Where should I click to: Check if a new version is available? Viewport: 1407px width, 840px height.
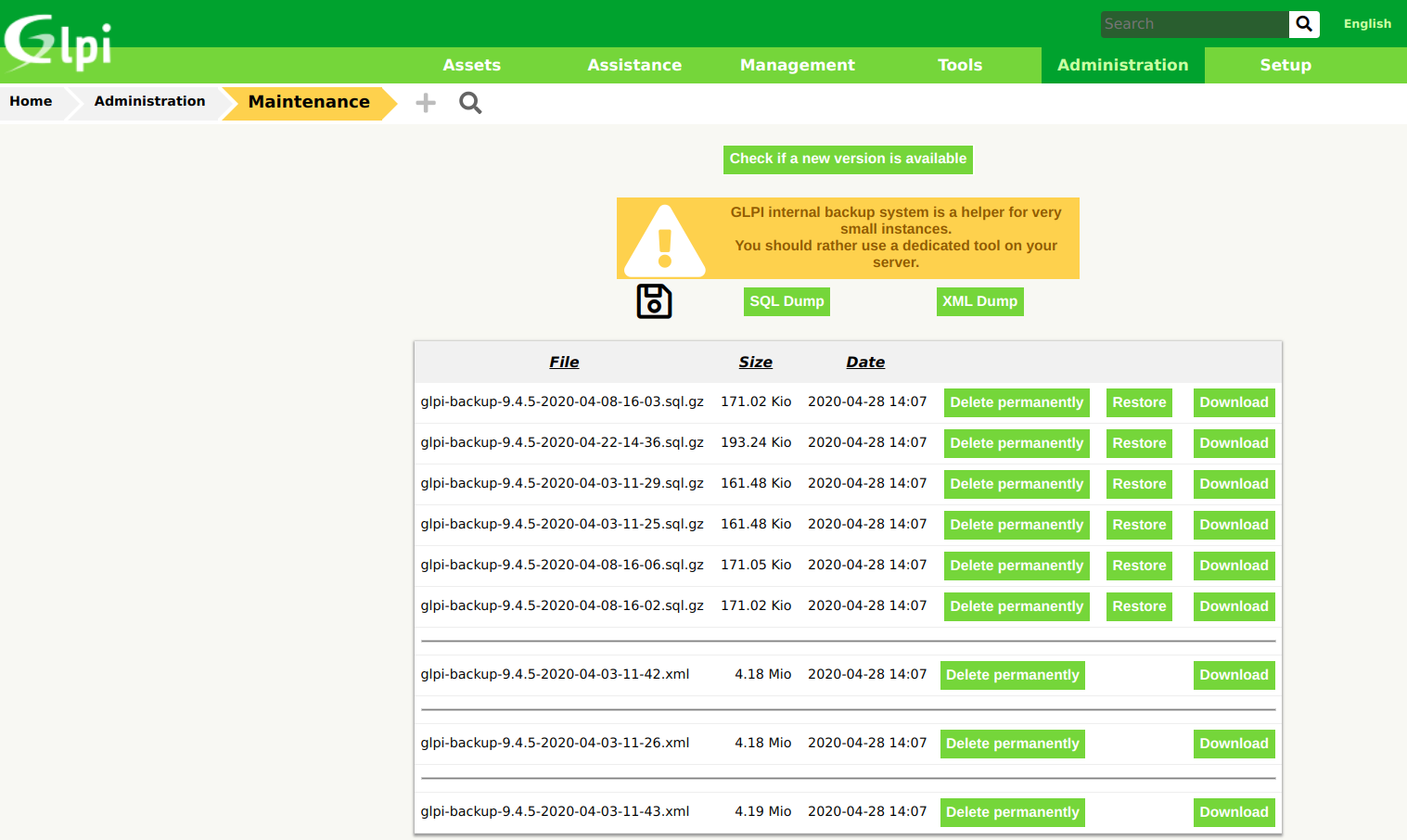[x=848, y=159]
